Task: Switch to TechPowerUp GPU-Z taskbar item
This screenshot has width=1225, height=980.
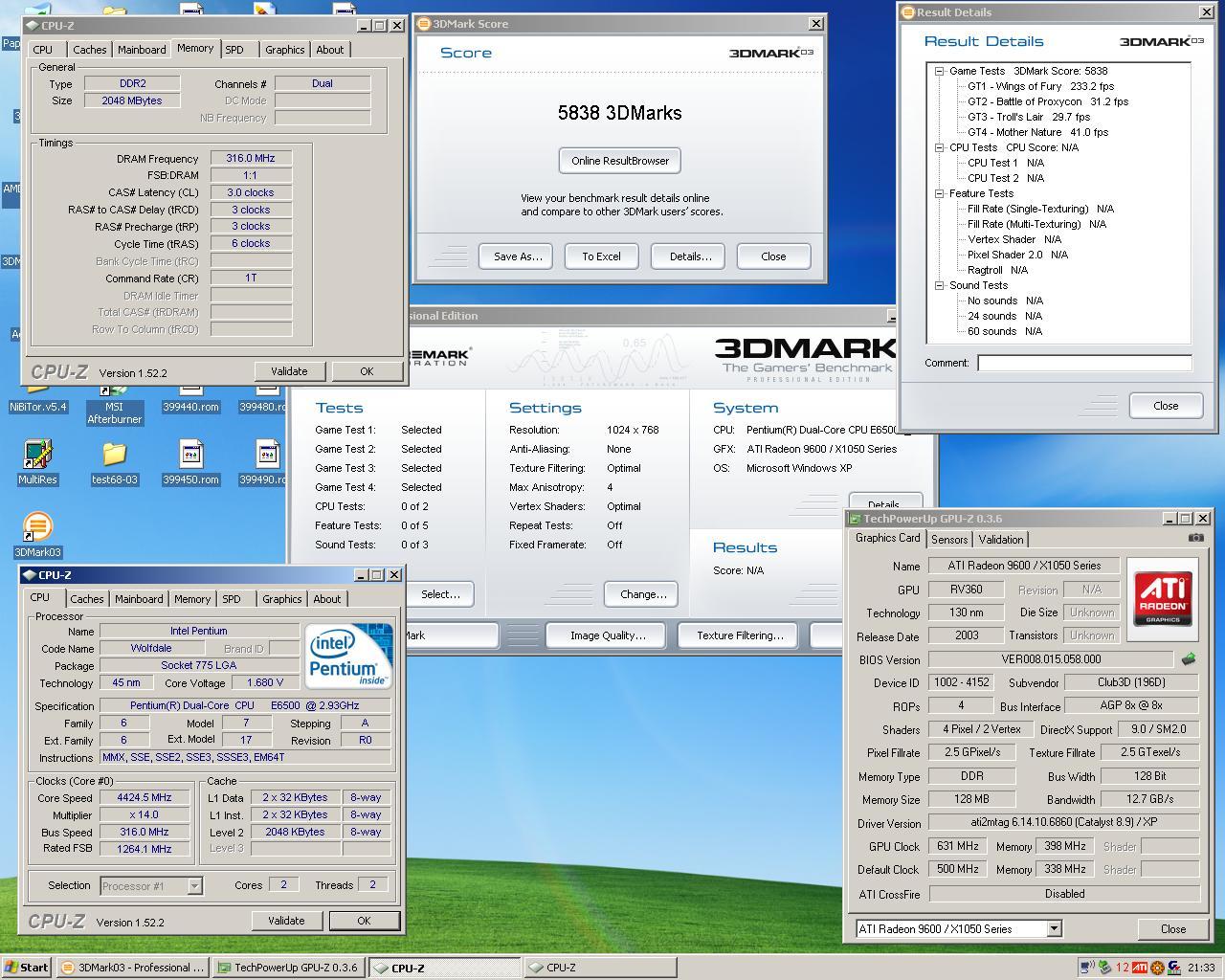Action: (288, 968)
